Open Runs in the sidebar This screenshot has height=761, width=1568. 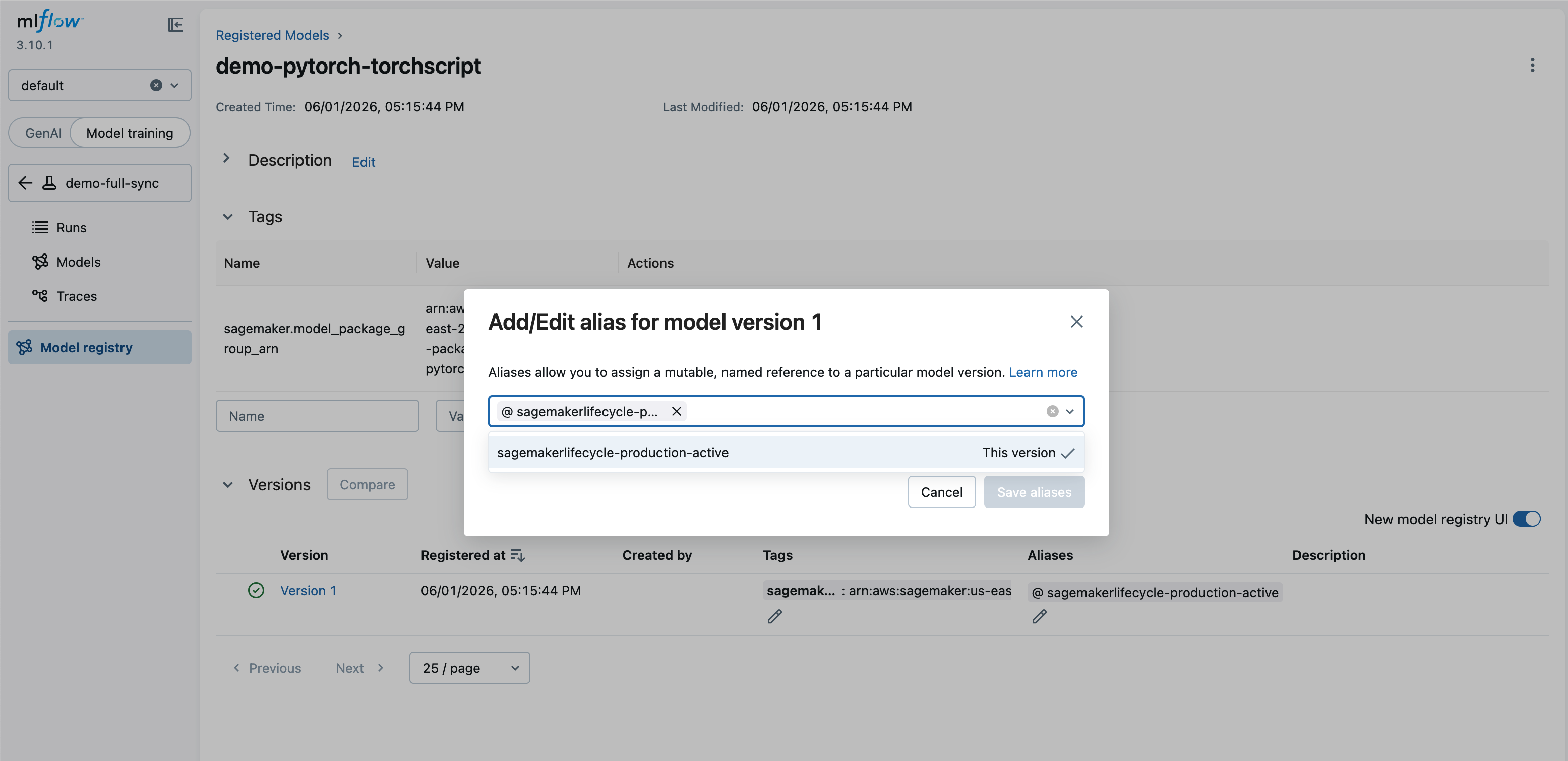[x=71, y=227]
